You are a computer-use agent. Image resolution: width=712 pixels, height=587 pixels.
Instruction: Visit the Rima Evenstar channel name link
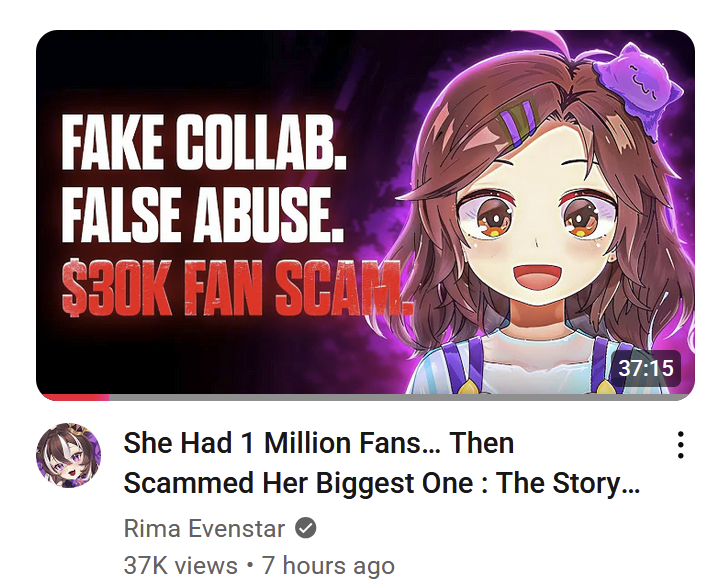pos(204,528)
